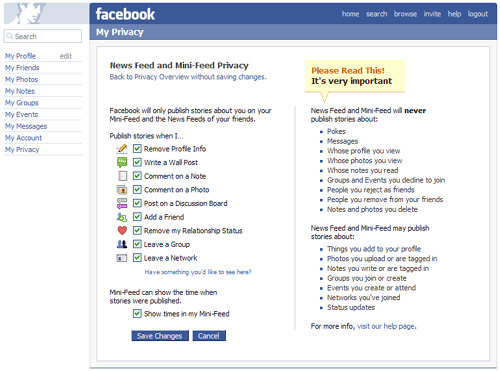Click the photo icon beside Comment on a Photo

[122, 190]
